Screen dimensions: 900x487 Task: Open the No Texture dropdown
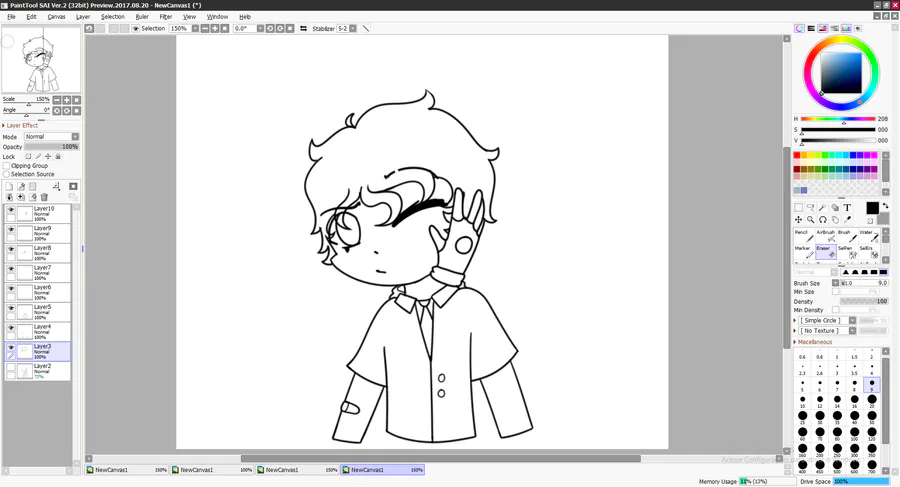[852, 331]
